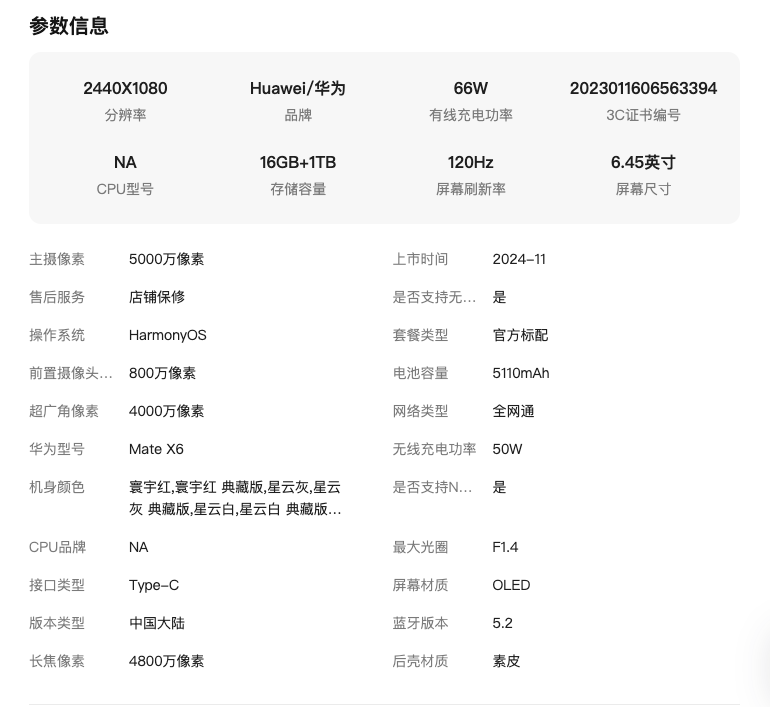Expand the truncated 是否支持无... label
This screenshot has height=707, width=770.
pyautogui.click(x=434, y=297)
